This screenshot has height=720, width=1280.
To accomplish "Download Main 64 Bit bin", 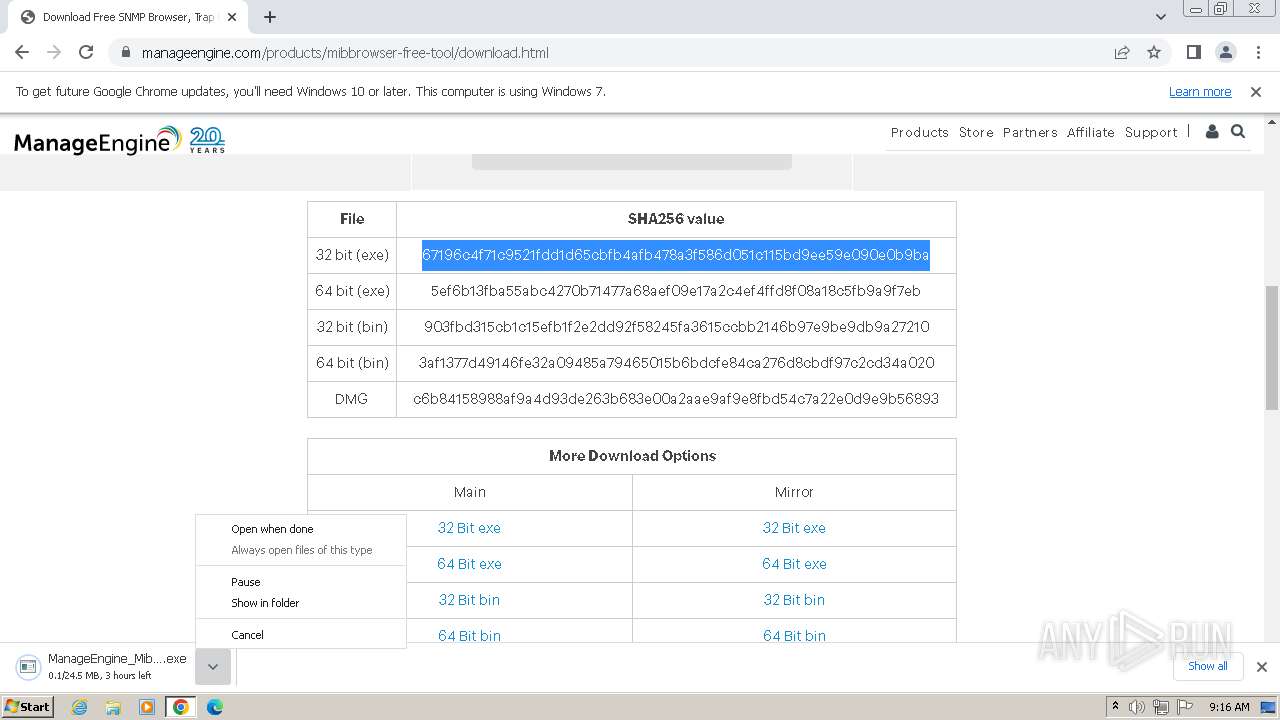I will coord(469,635).
